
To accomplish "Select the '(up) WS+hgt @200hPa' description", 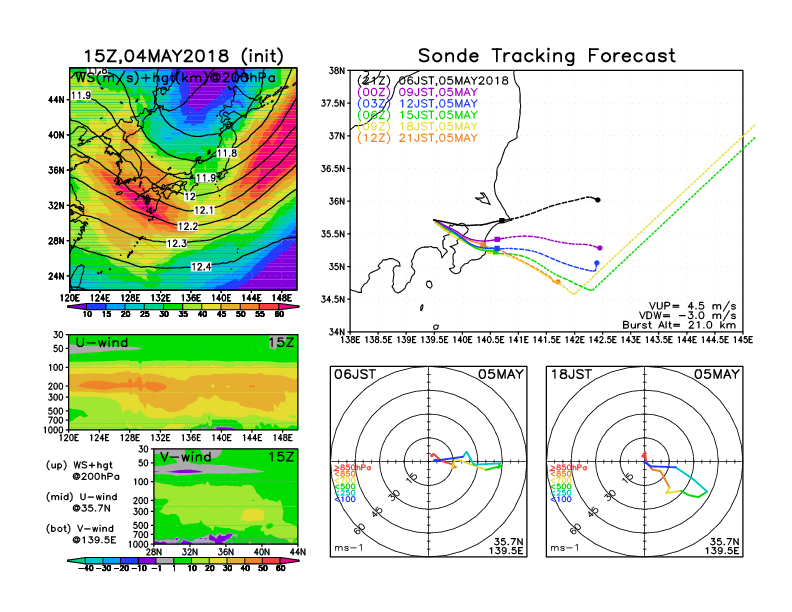I will click(83, 471).
